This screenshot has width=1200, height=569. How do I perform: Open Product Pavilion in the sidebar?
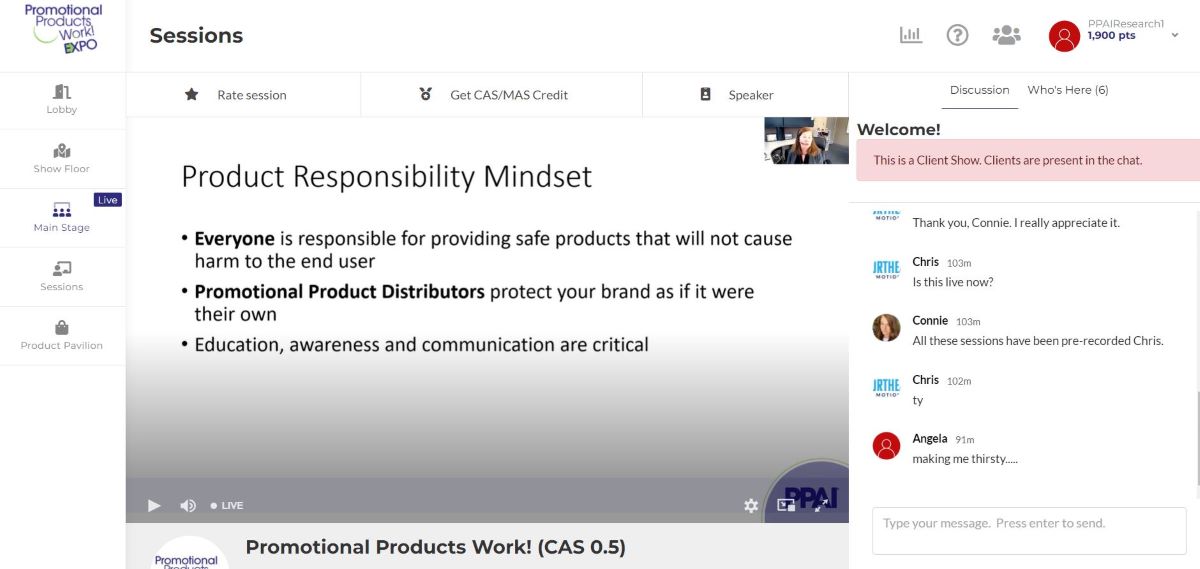[x=62, y=335]
